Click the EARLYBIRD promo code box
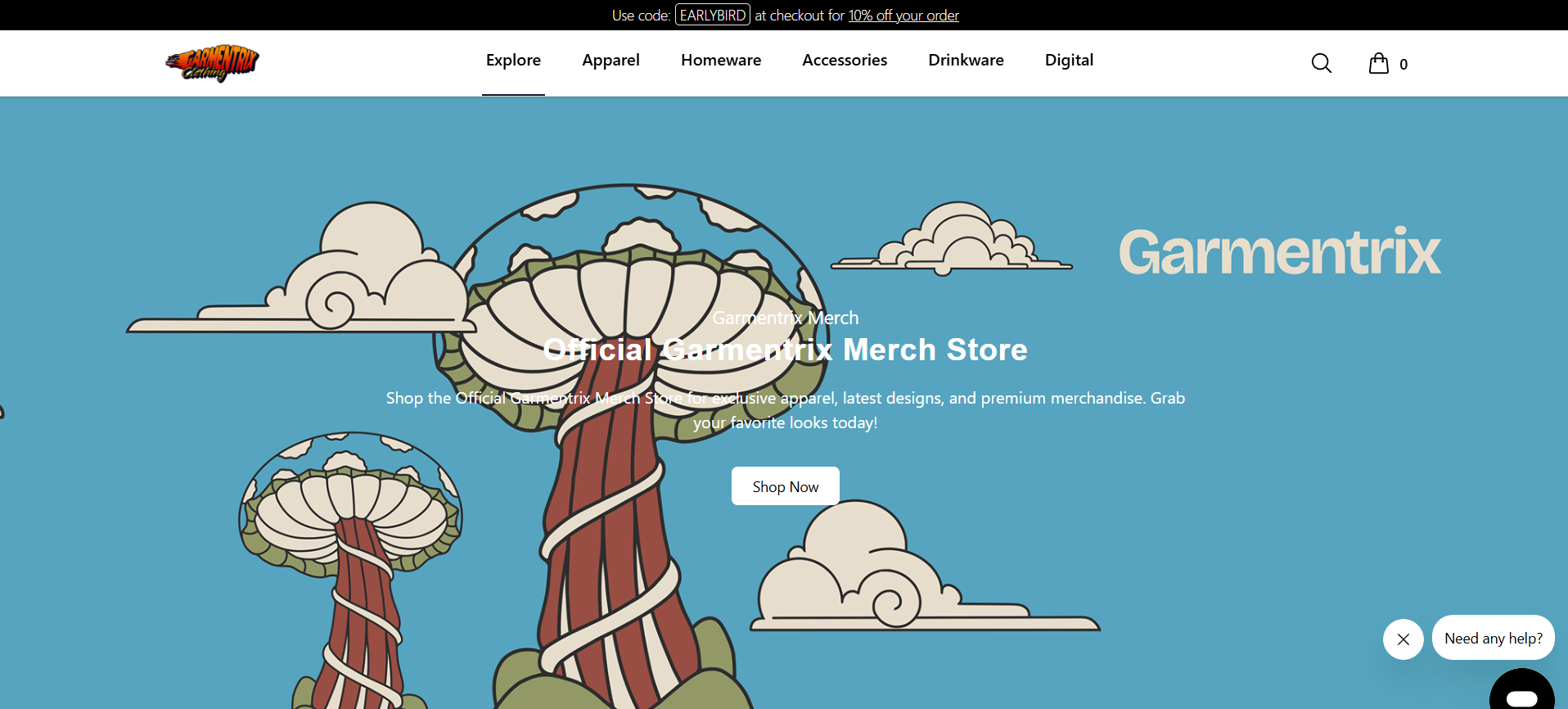 coord(712,16)
